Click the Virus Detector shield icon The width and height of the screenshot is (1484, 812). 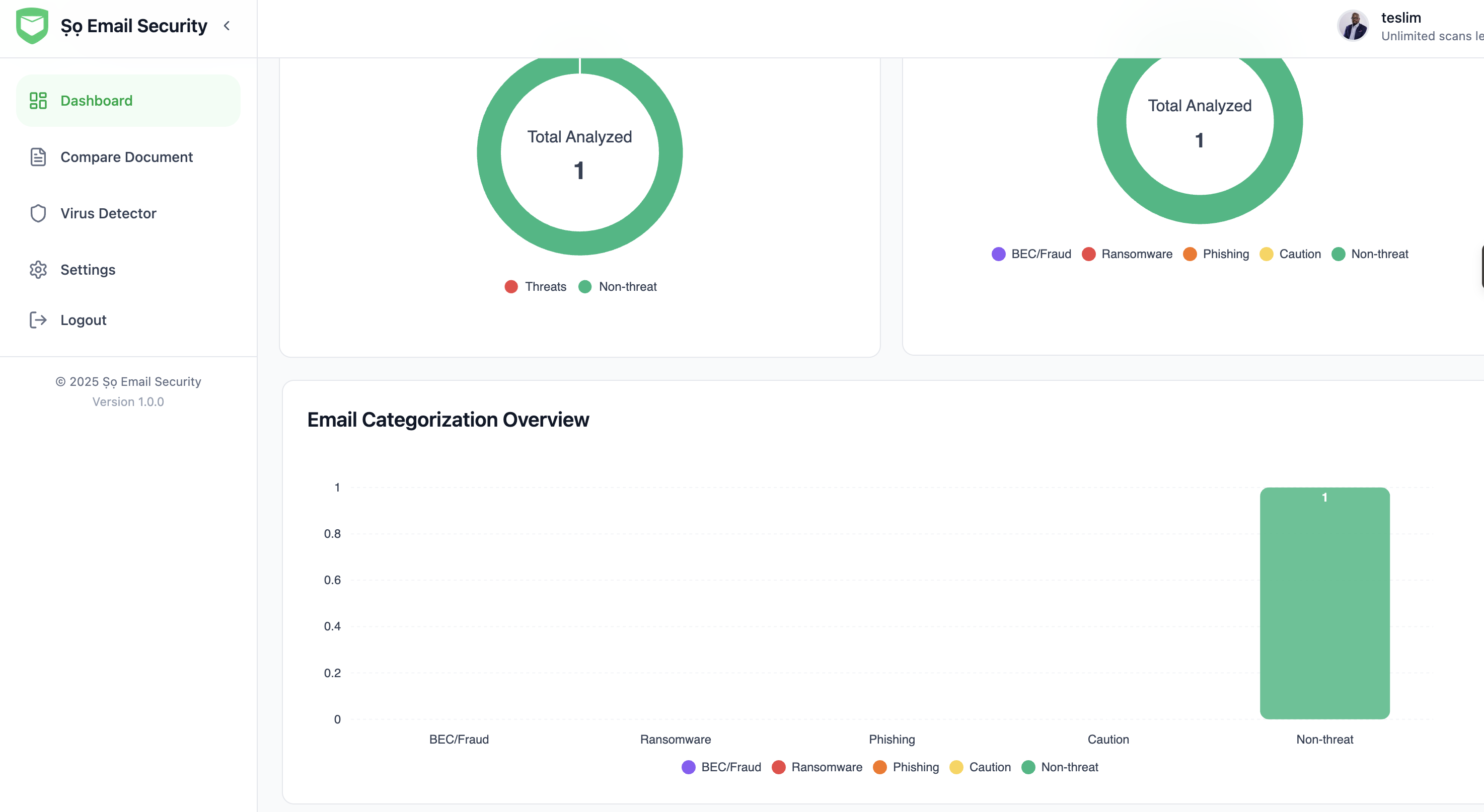click(x=38, y=214)
